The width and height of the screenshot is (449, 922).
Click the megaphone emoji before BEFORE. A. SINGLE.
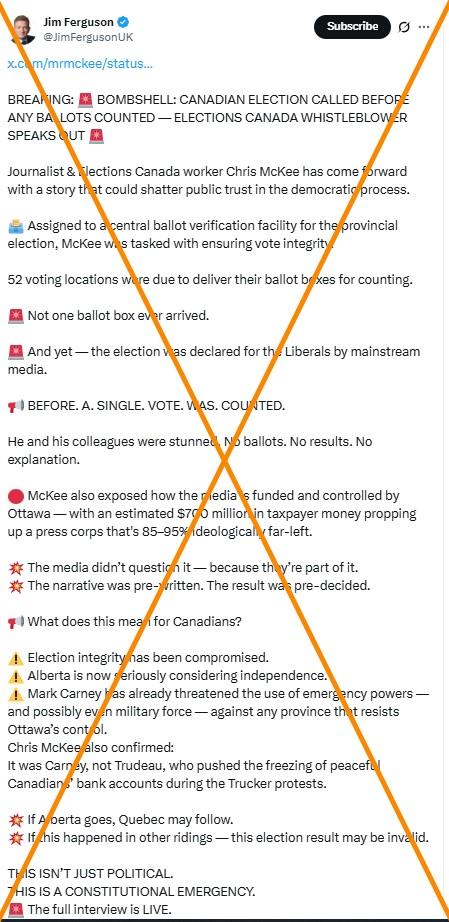coord(16,406)
